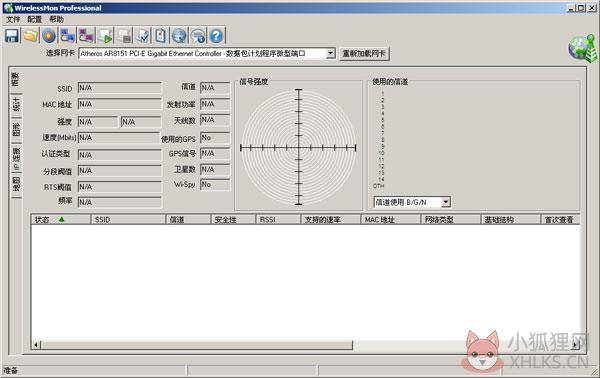Click the 天线数 value field
The width and height of the screenshot is (600, 378).
pyautogui.click(x=215, y=120)
